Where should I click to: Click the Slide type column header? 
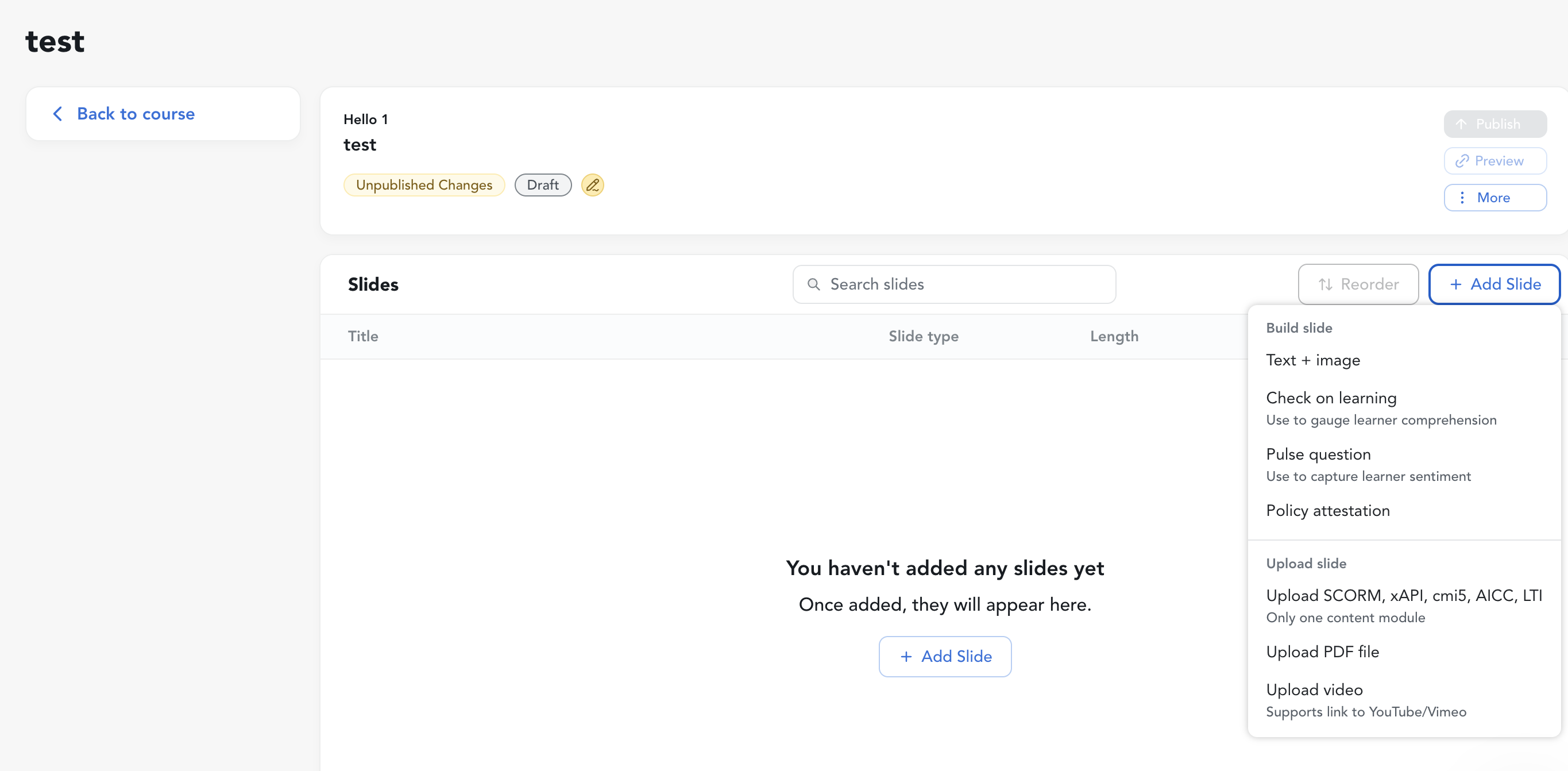tap(923, 336)
